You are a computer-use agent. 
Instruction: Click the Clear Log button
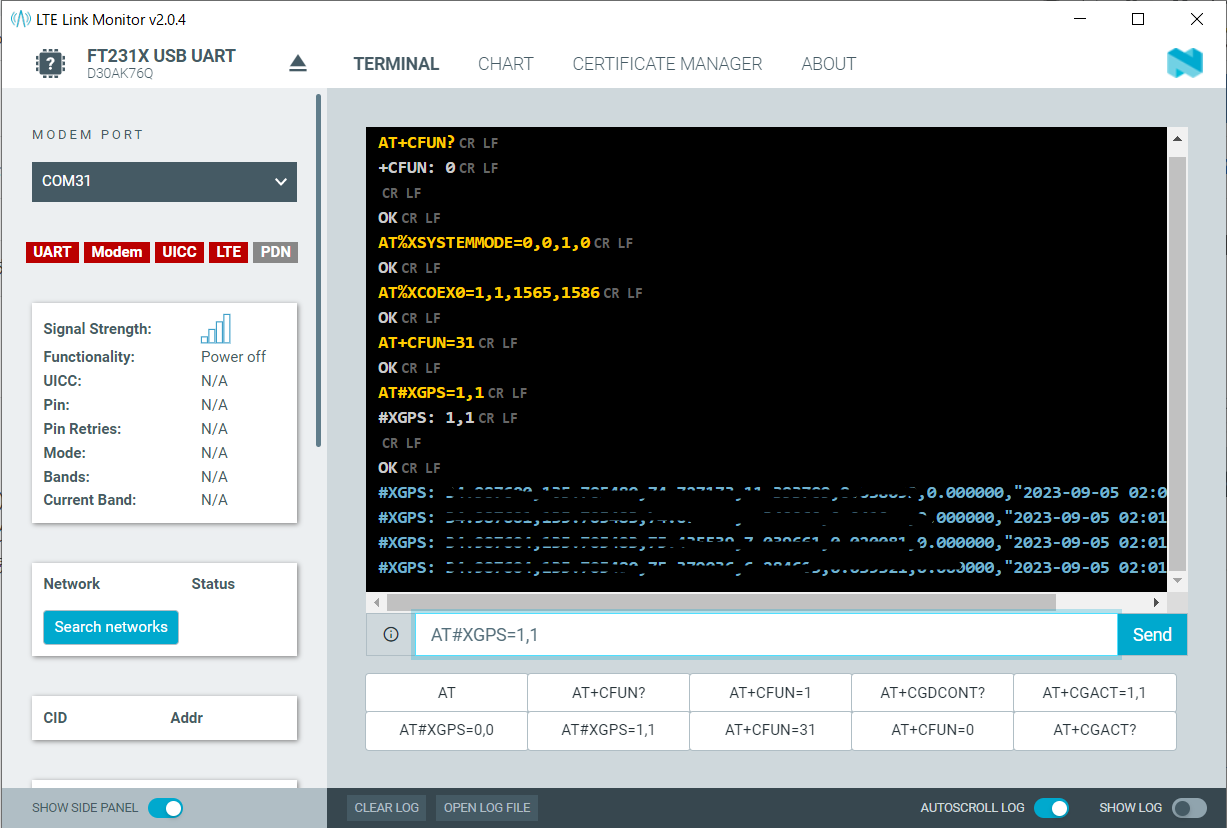[387, 808]
